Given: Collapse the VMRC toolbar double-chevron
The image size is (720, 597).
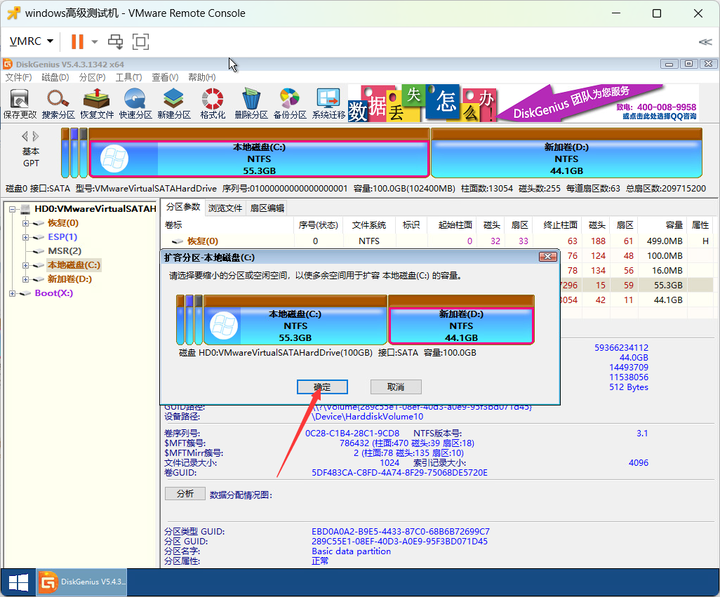Looking at the screenshot, I should pyautogui.click(x=705, y=42).
